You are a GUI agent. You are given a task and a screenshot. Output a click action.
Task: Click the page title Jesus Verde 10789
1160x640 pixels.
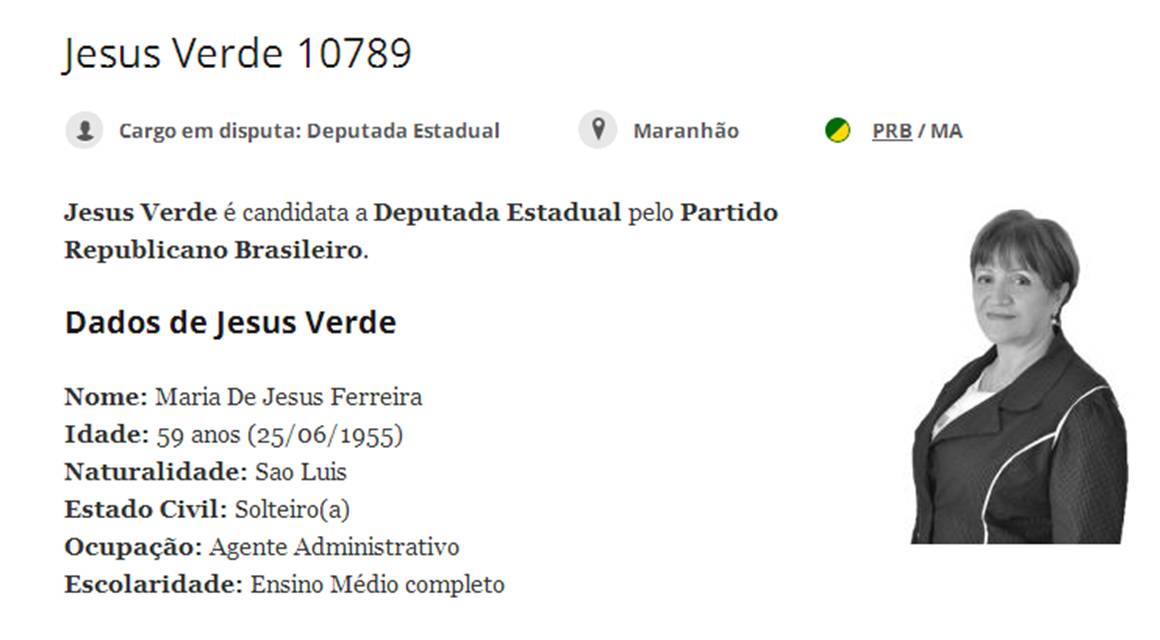click(237, 54)
